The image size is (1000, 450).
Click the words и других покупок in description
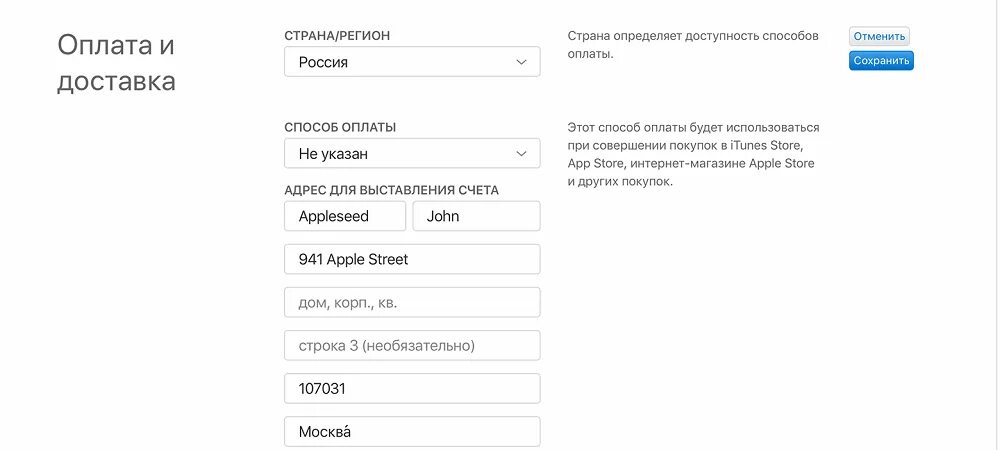pos(620,182)
